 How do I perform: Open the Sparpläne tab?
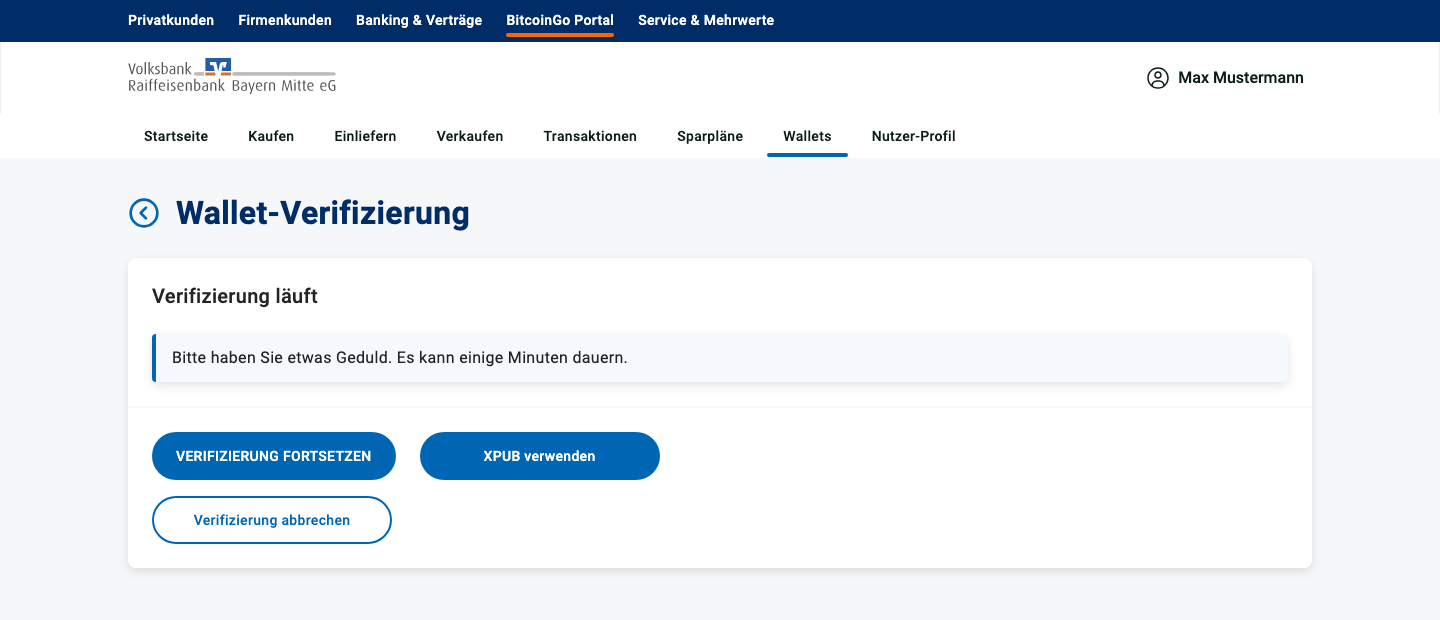click(x=710, y=136)
